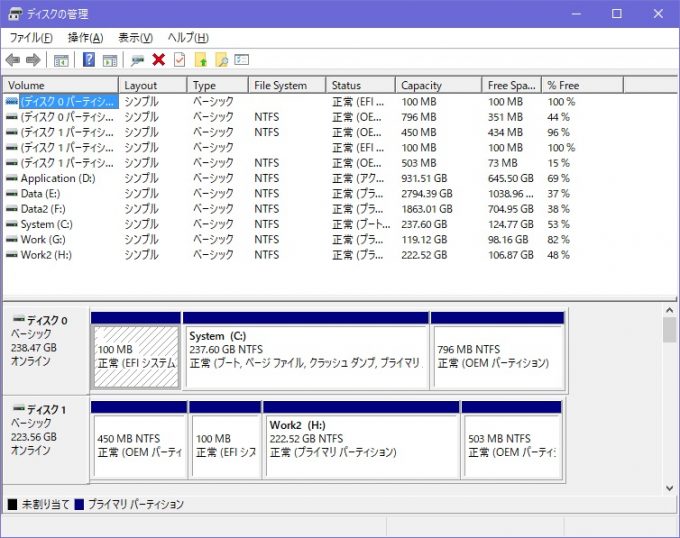Click the Disk Management title bar app icon
This screenshot has height=538, width=680.
click(x=15, y=14)
